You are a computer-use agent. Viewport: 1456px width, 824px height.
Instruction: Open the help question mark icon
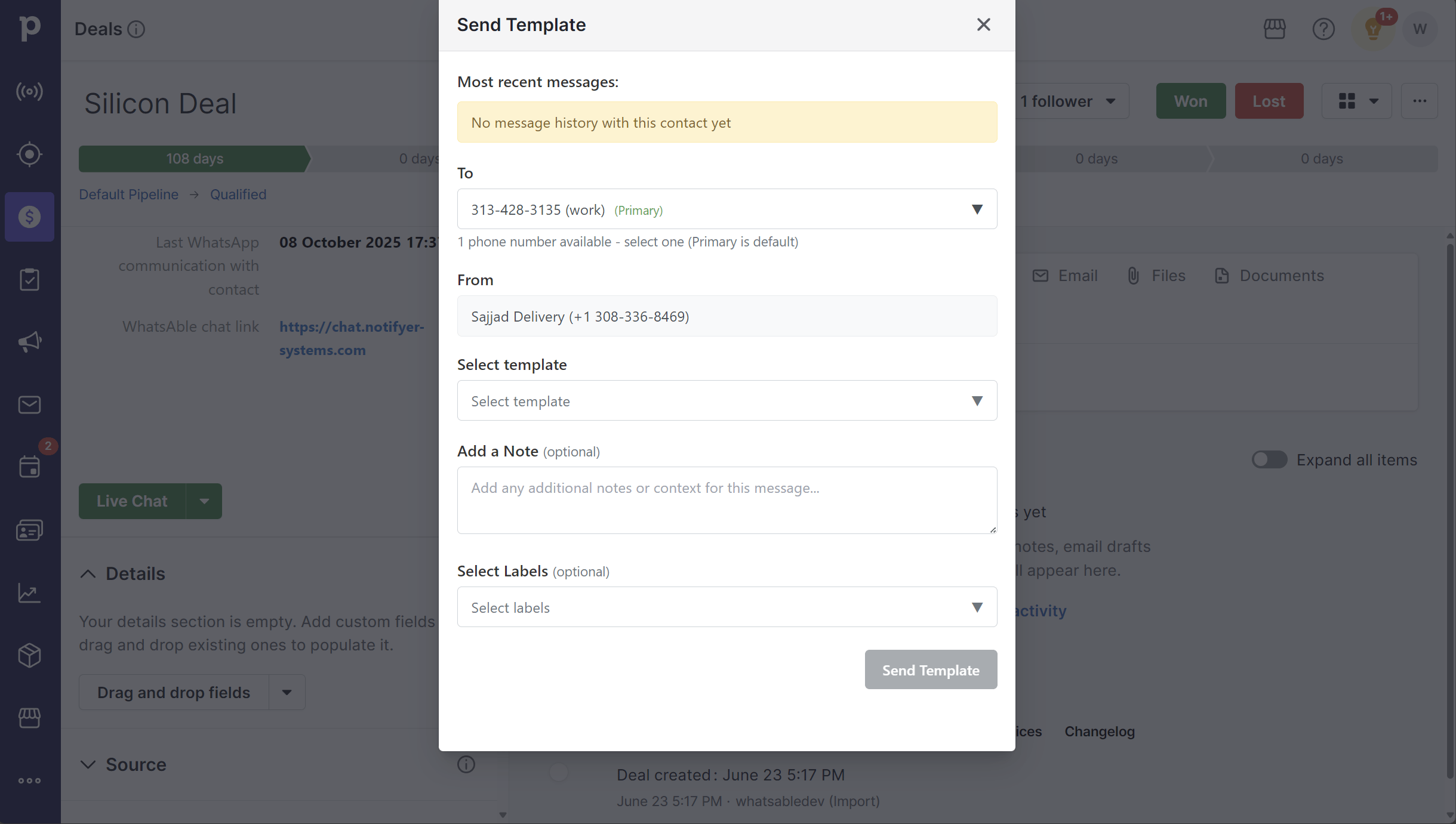pyautogui.click(x=1323, y=29)
